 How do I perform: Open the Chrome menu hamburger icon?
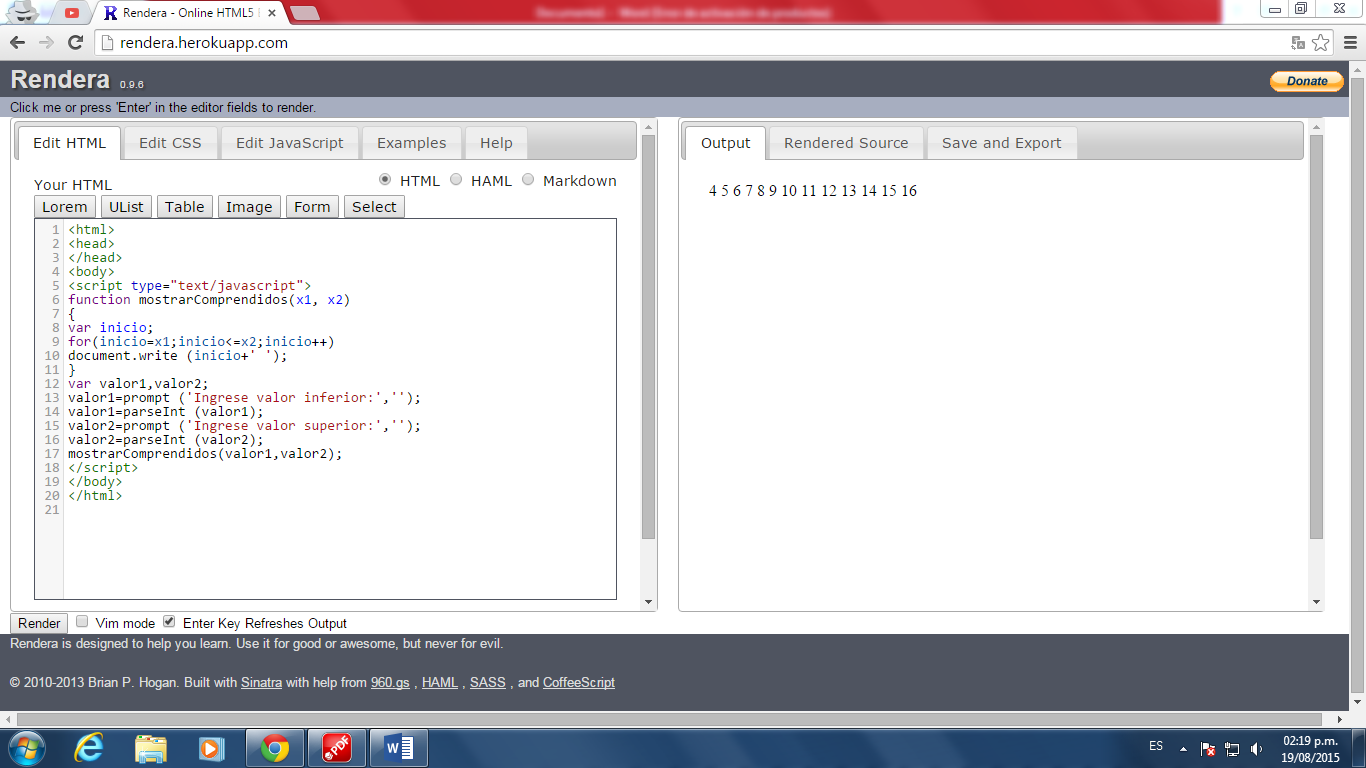click(x=1349, y=42)
